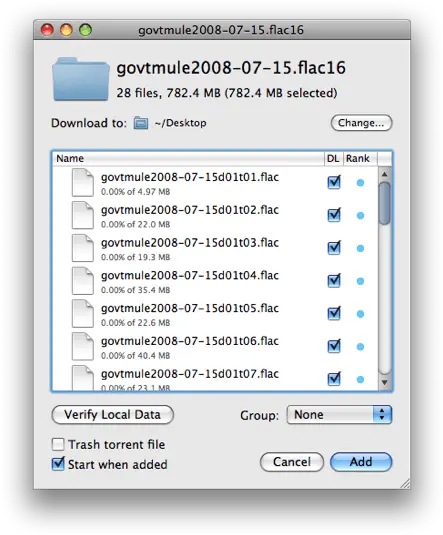Click the '0.00% of 19.3 MB' text
443x535 pixels.
(x=135, y=257)
